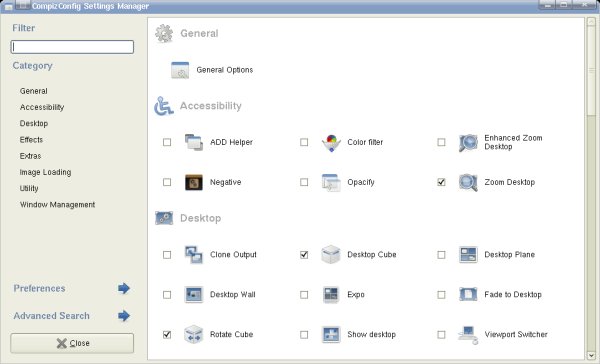600x364 pixels.
Task: Open the Desktop Wall plugin icon
Action: [194, 295]
